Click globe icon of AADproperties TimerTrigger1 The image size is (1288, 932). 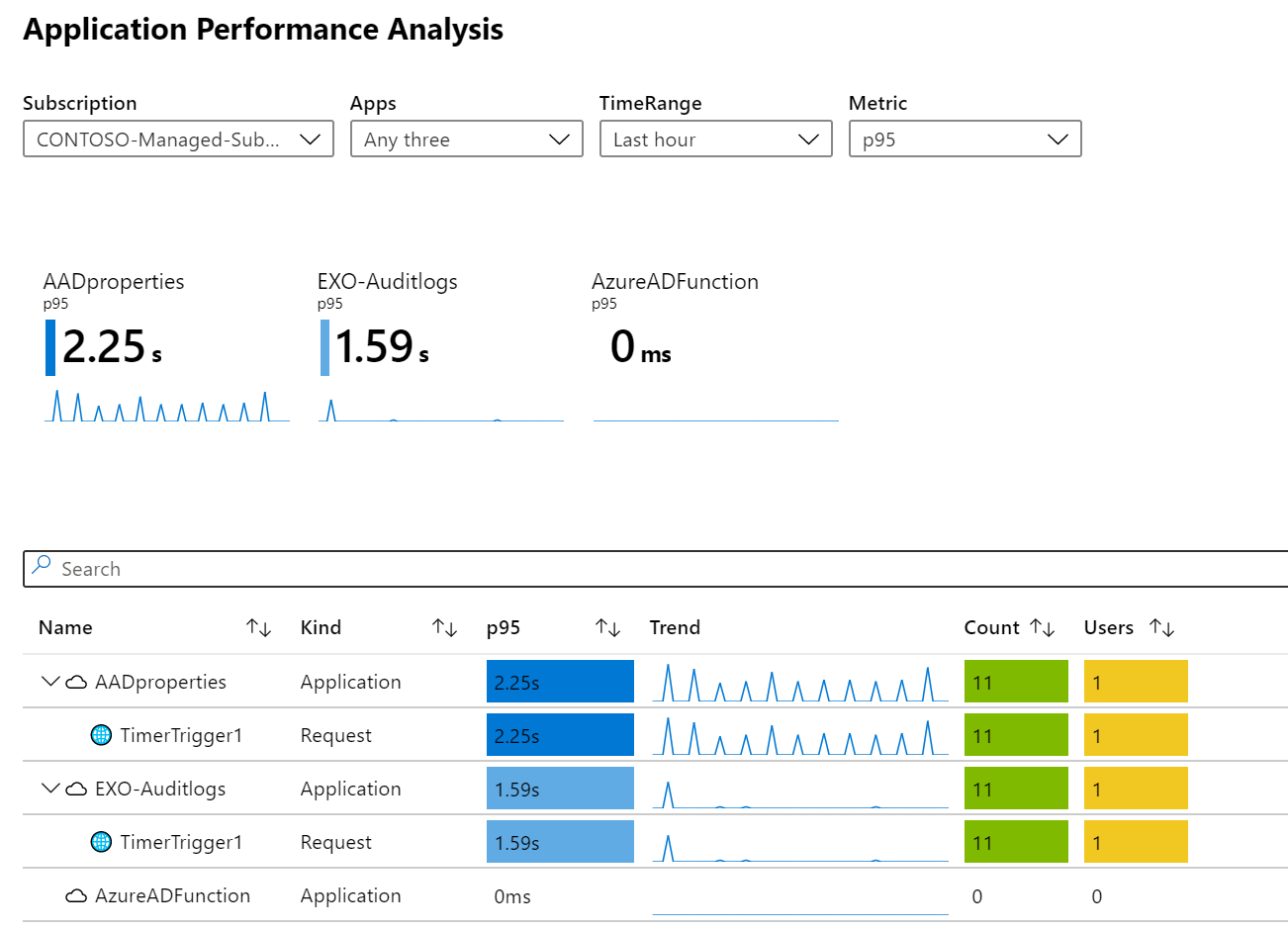click(x=101, y=735)
